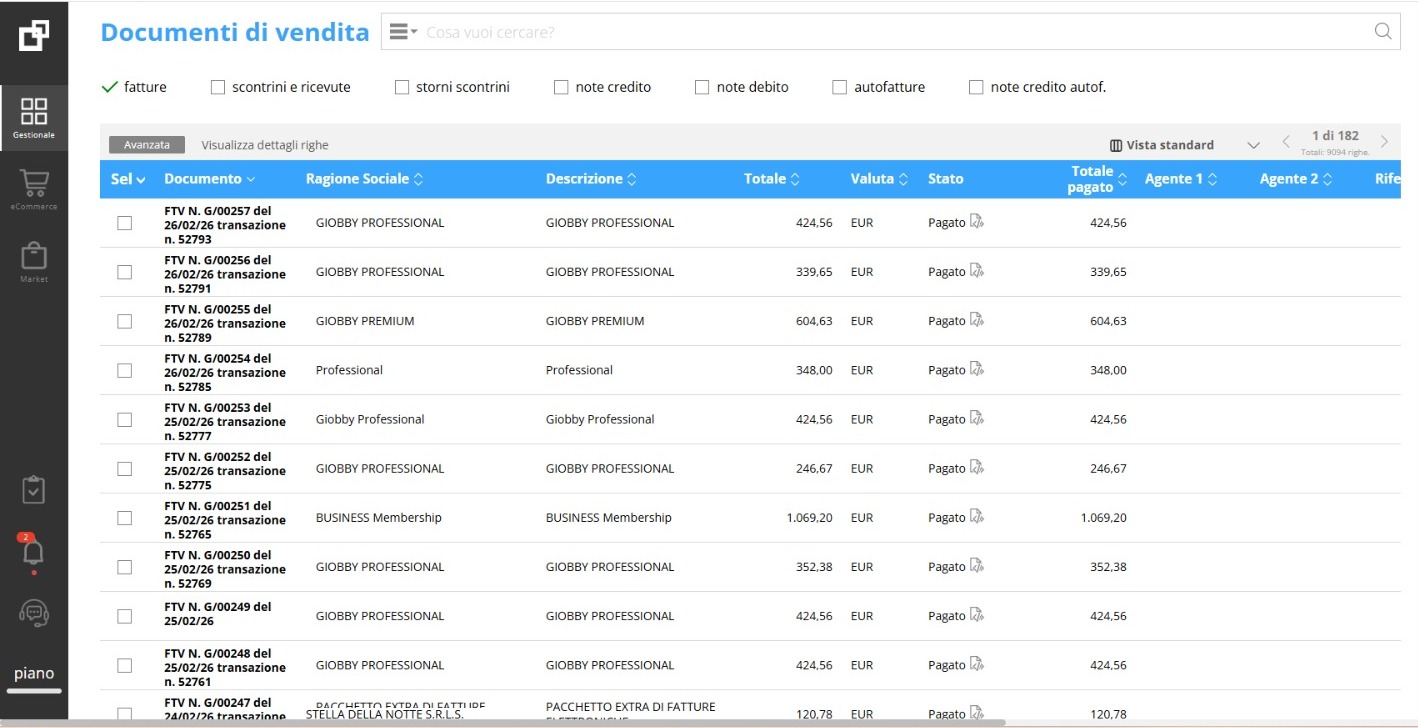
Task: Enable the scontrini e ricevute checkbox
Action: 218,88
